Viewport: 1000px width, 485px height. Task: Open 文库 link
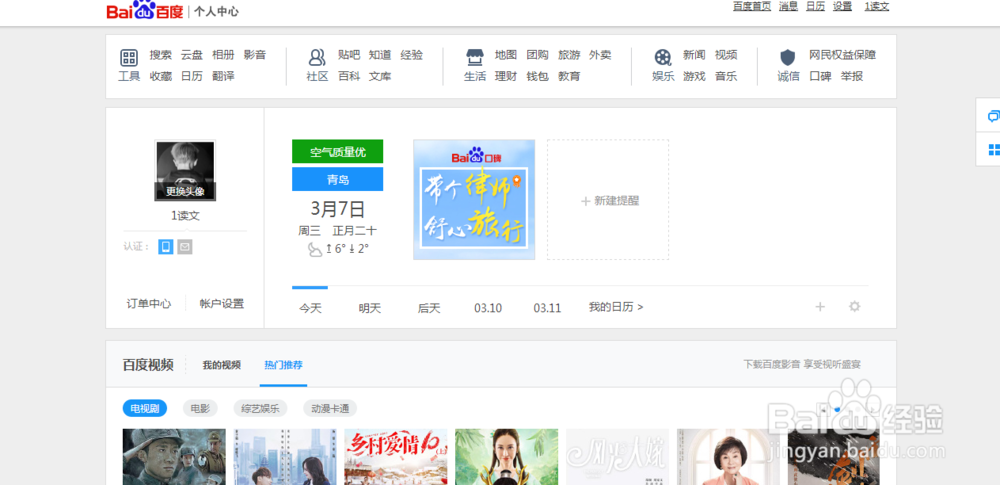click(380, 76)
